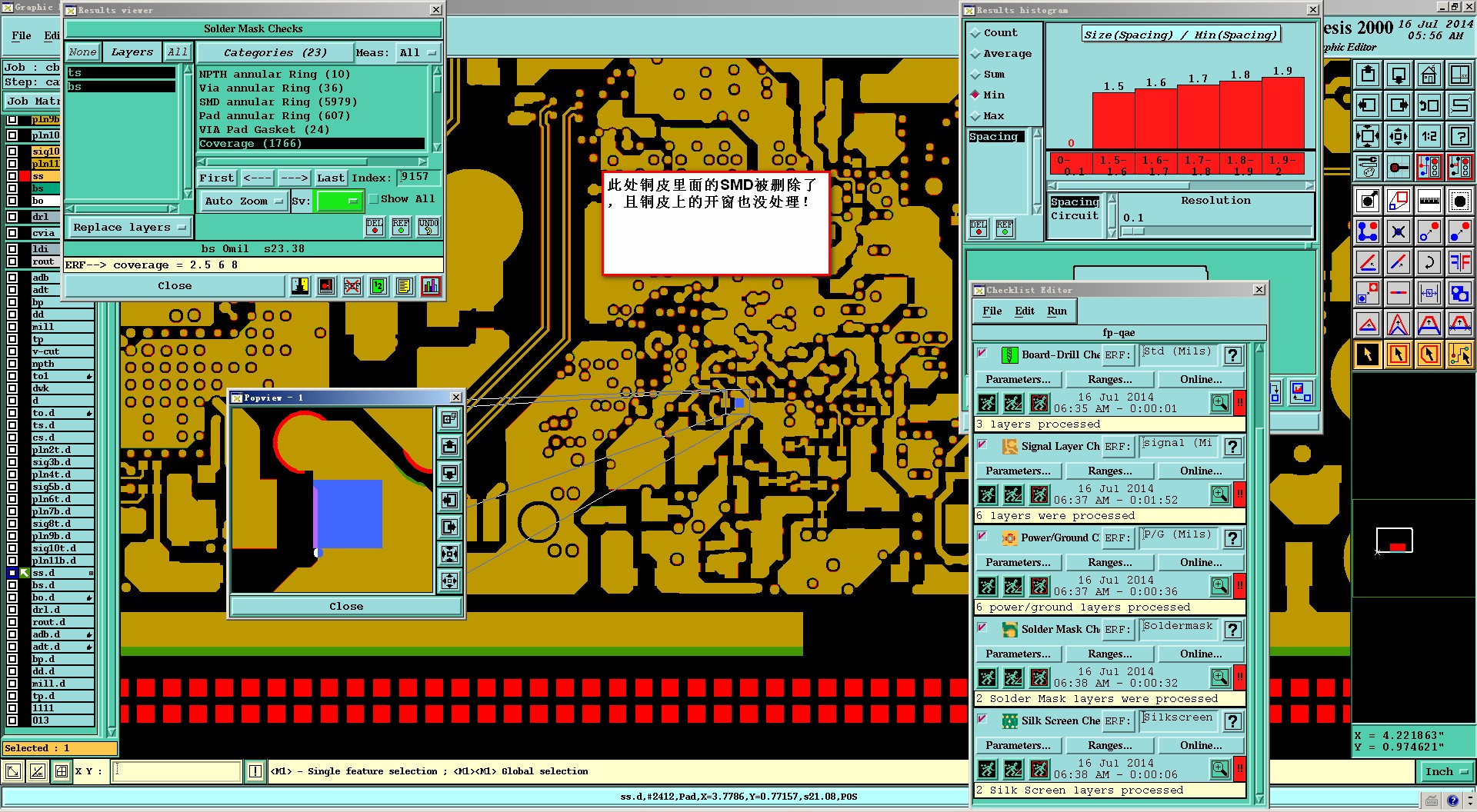The image size is (1477, 812).
Task: Click the pan-up icon in right toolbar
Action: [x=1368, y=75]
